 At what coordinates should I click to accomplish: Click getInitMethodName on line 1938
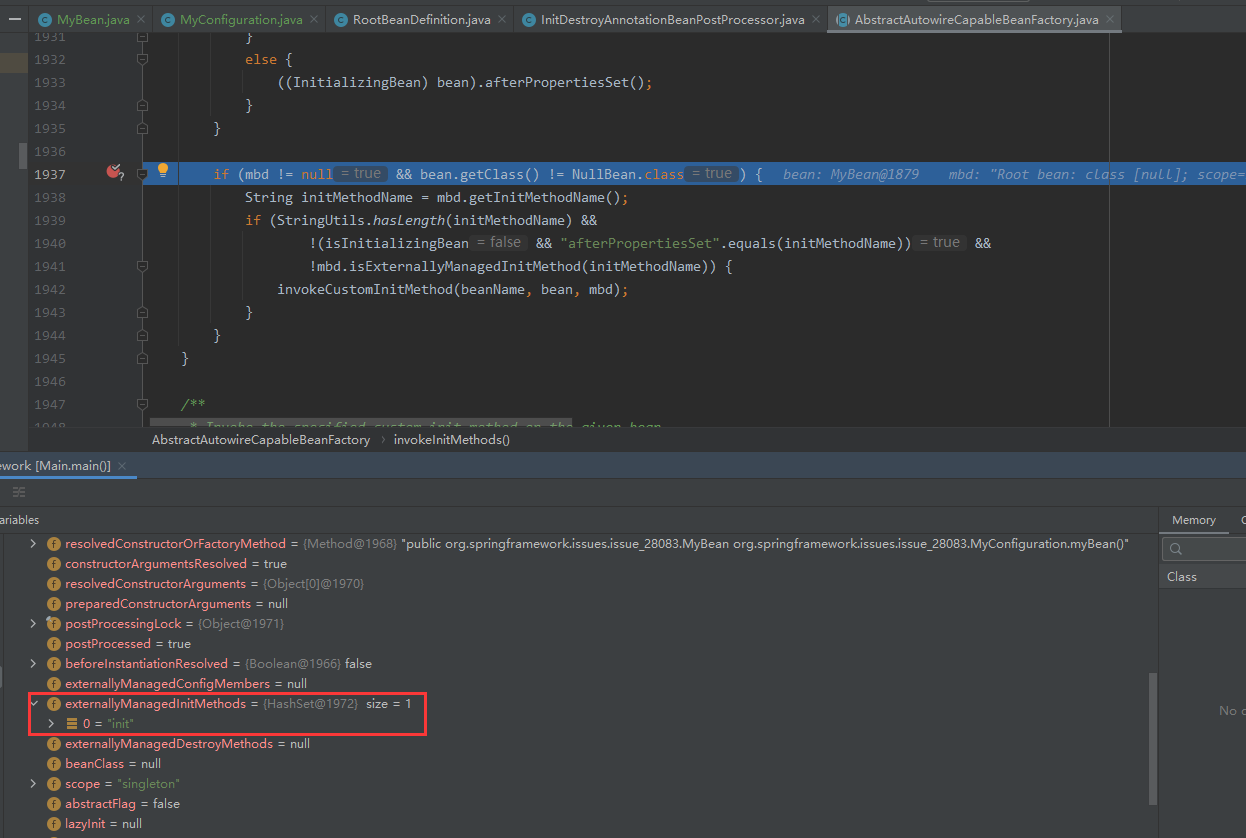coord(538,197)
